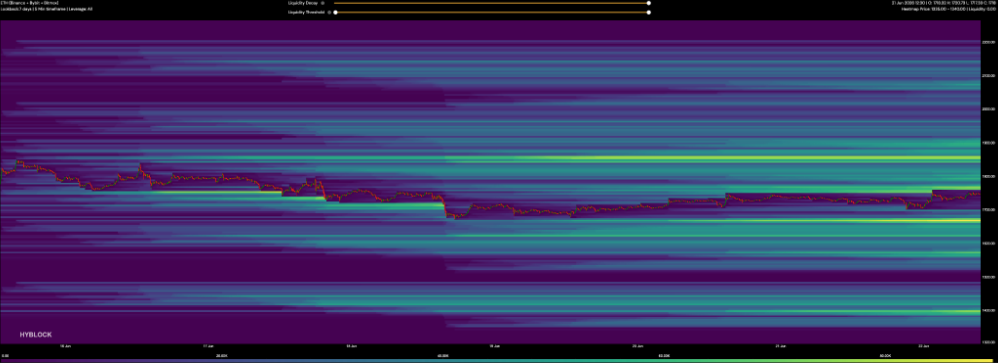Click the 60.00K color scale label
This screenshot has height=363, width=998.
pyautogui.click(x=664, y=355)
